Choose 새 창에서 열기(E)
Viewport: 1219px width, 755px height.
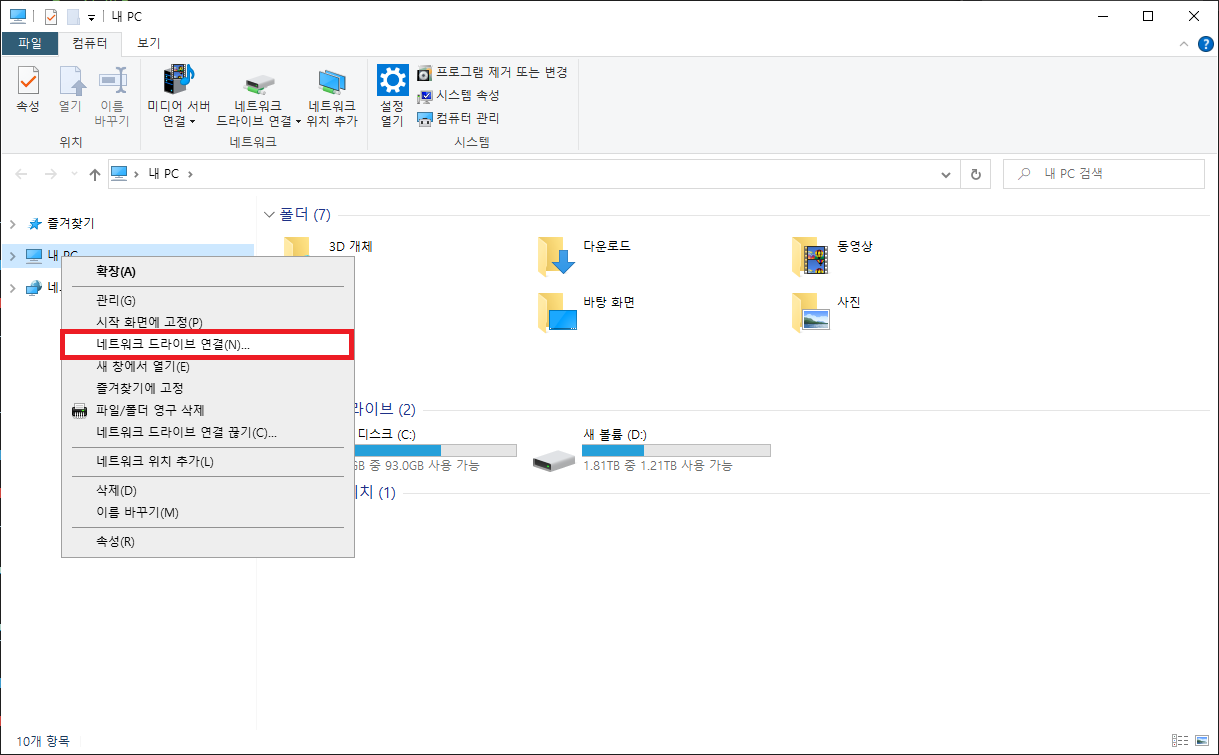208,366
